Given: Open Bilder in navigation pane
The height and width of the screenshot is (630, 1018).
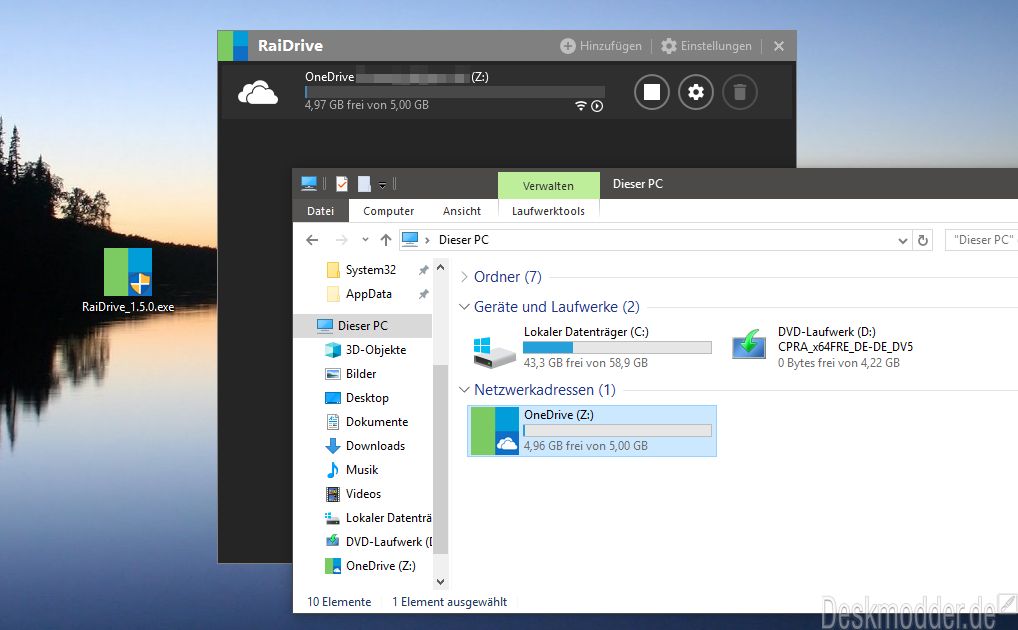Looking at the screenshot, I should 351,373.
